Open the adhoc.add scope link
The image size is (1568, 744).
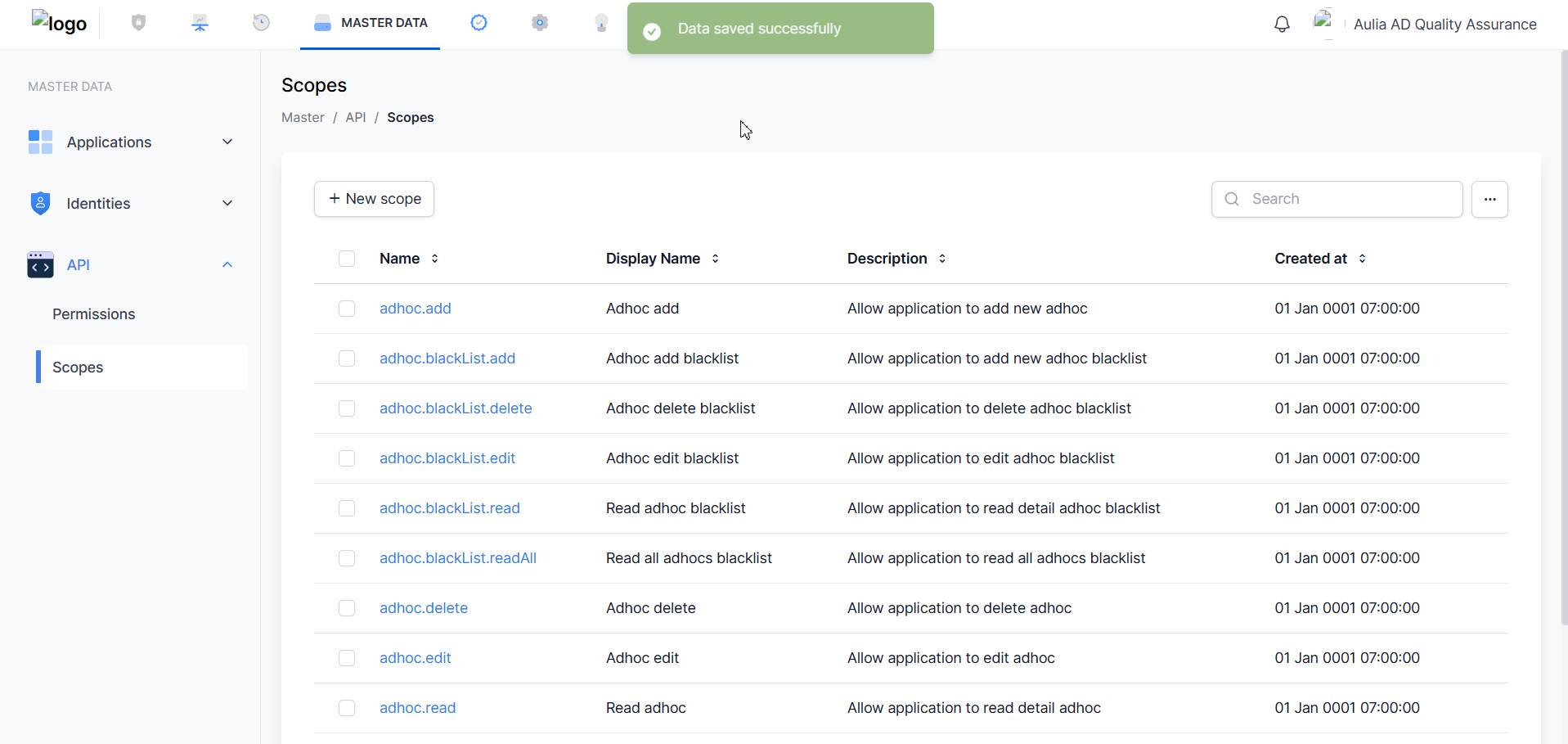pyautogui.click(x=415, y=309)
